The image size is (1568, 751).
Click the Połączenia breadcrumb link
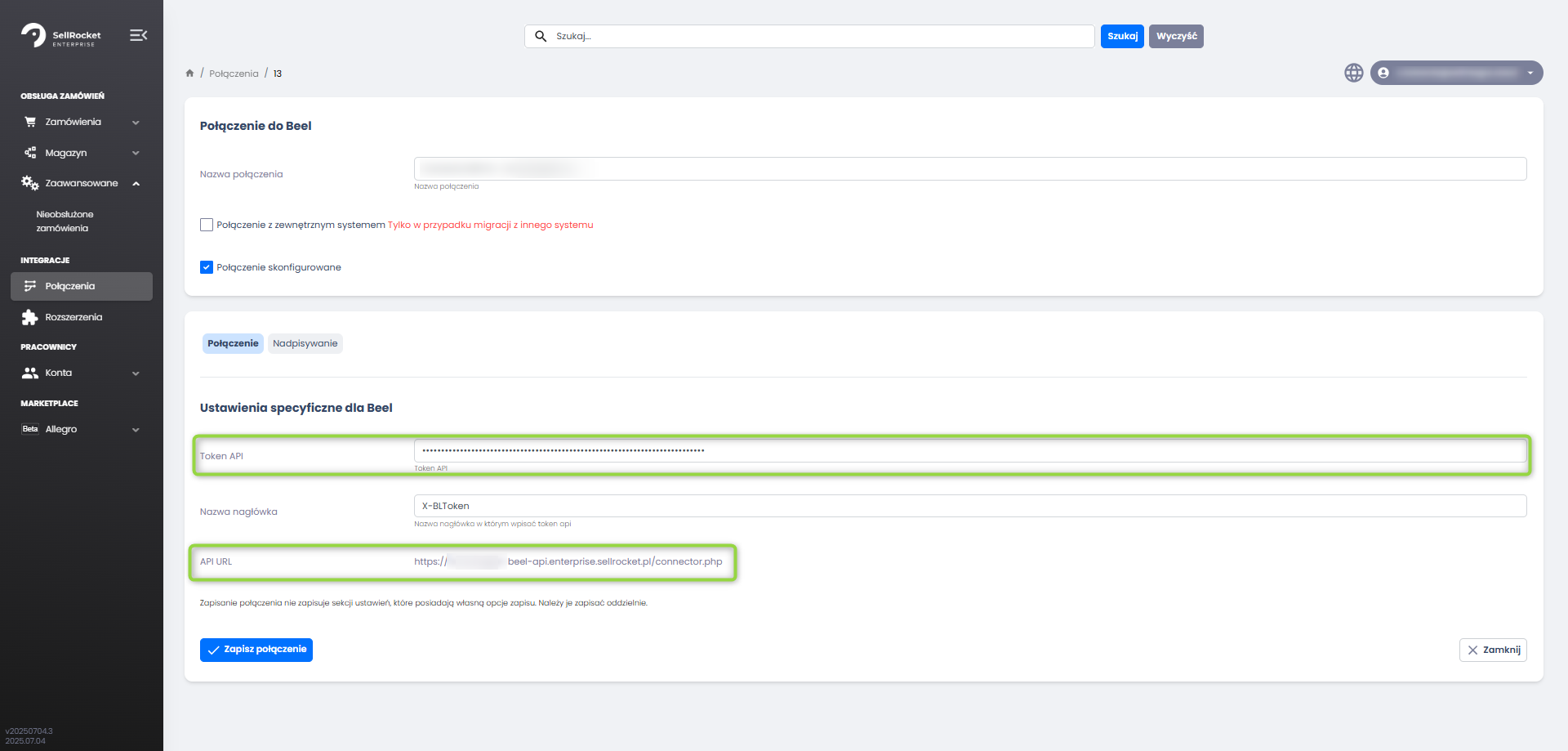(234, 74)
